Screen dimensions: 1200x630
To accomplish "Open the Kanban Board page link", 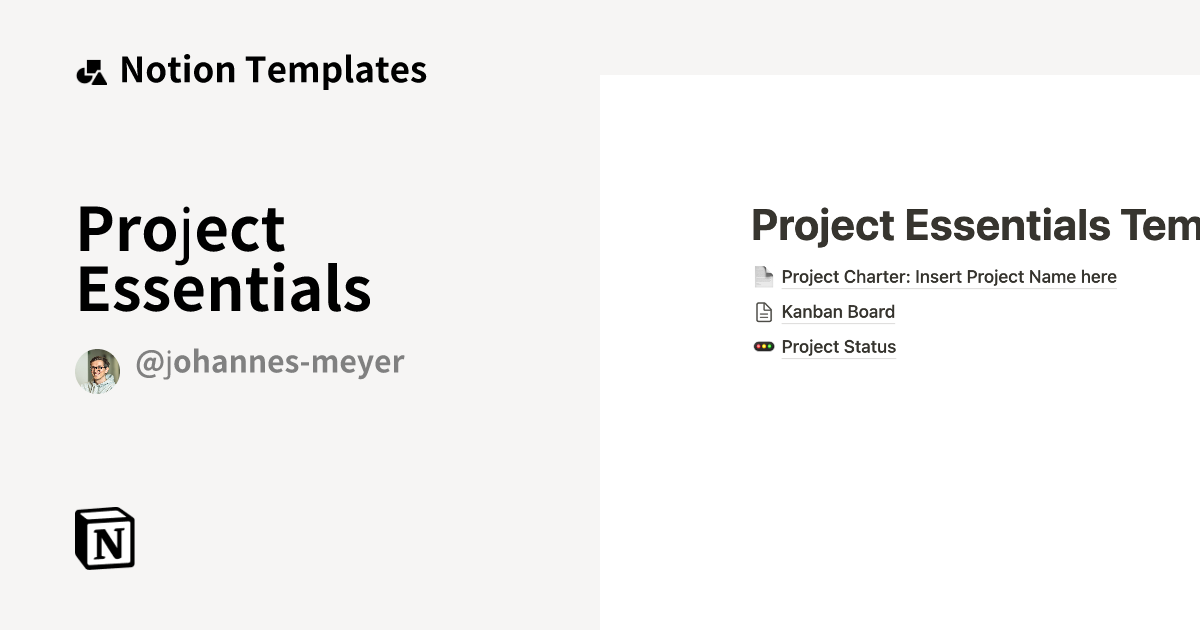I will tap(838, 311).
